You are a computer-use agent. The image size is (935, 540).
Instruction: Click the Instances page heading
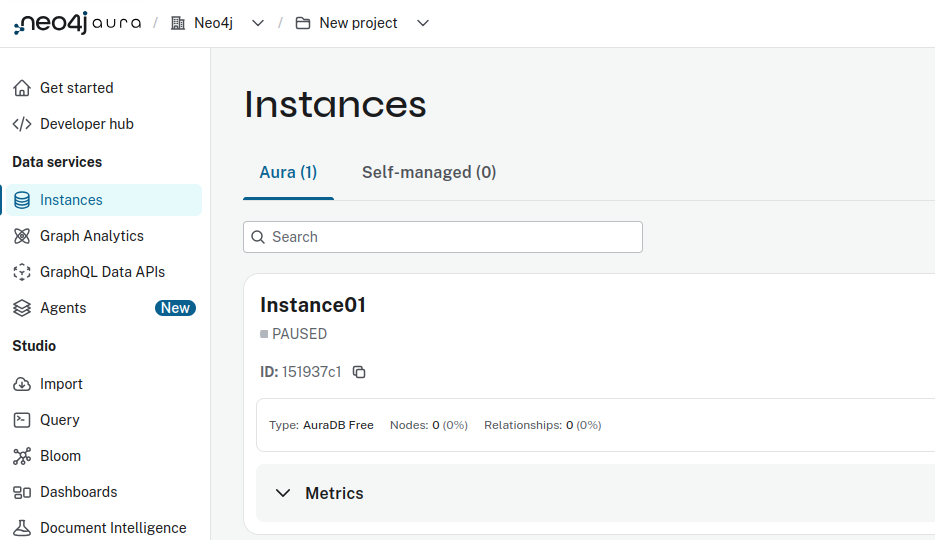pos(335,105)
